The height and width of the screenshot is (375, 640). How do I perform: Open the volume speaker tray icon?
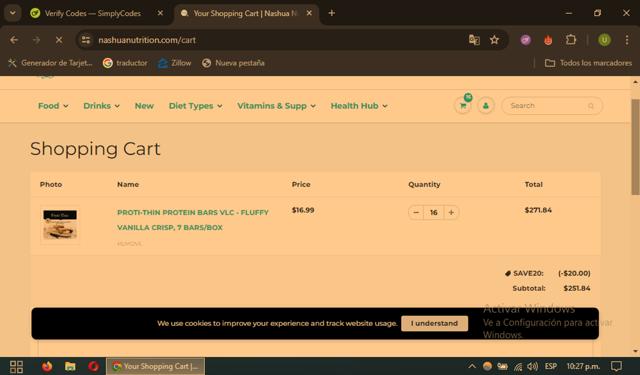532,366
